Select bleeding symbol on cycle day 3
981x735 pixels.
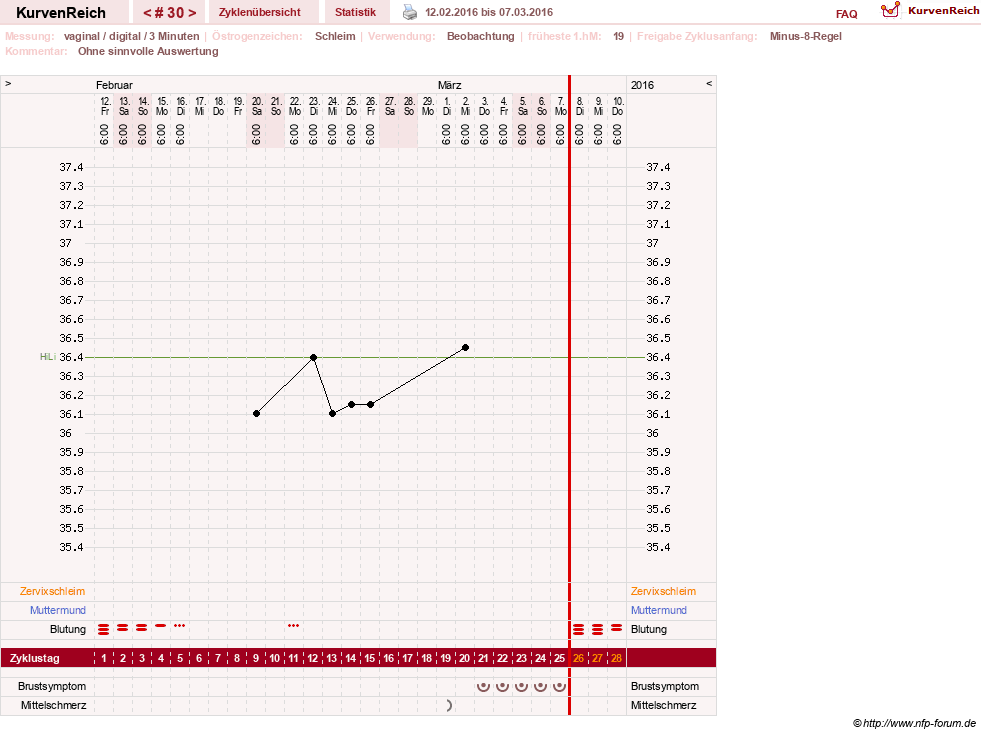[141, 627]
